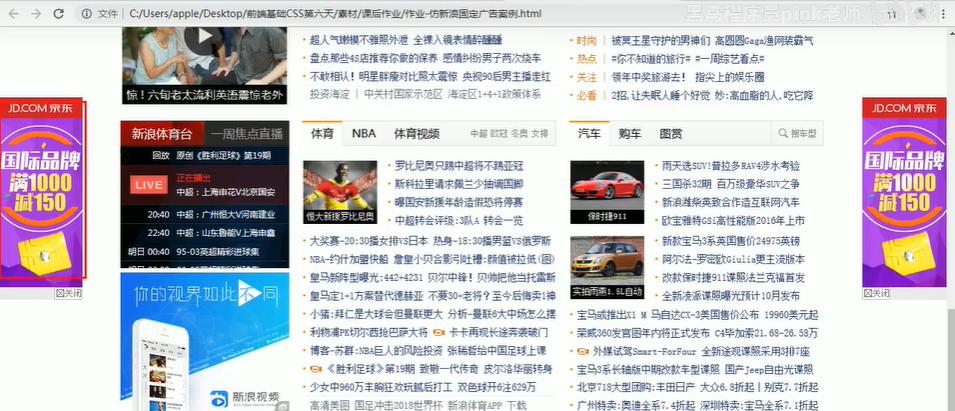This screenshot has height=411, width=955.
Task: Click the 中超 sub-link in sports header
Action: pyautogui.click(x=479, y=134)
